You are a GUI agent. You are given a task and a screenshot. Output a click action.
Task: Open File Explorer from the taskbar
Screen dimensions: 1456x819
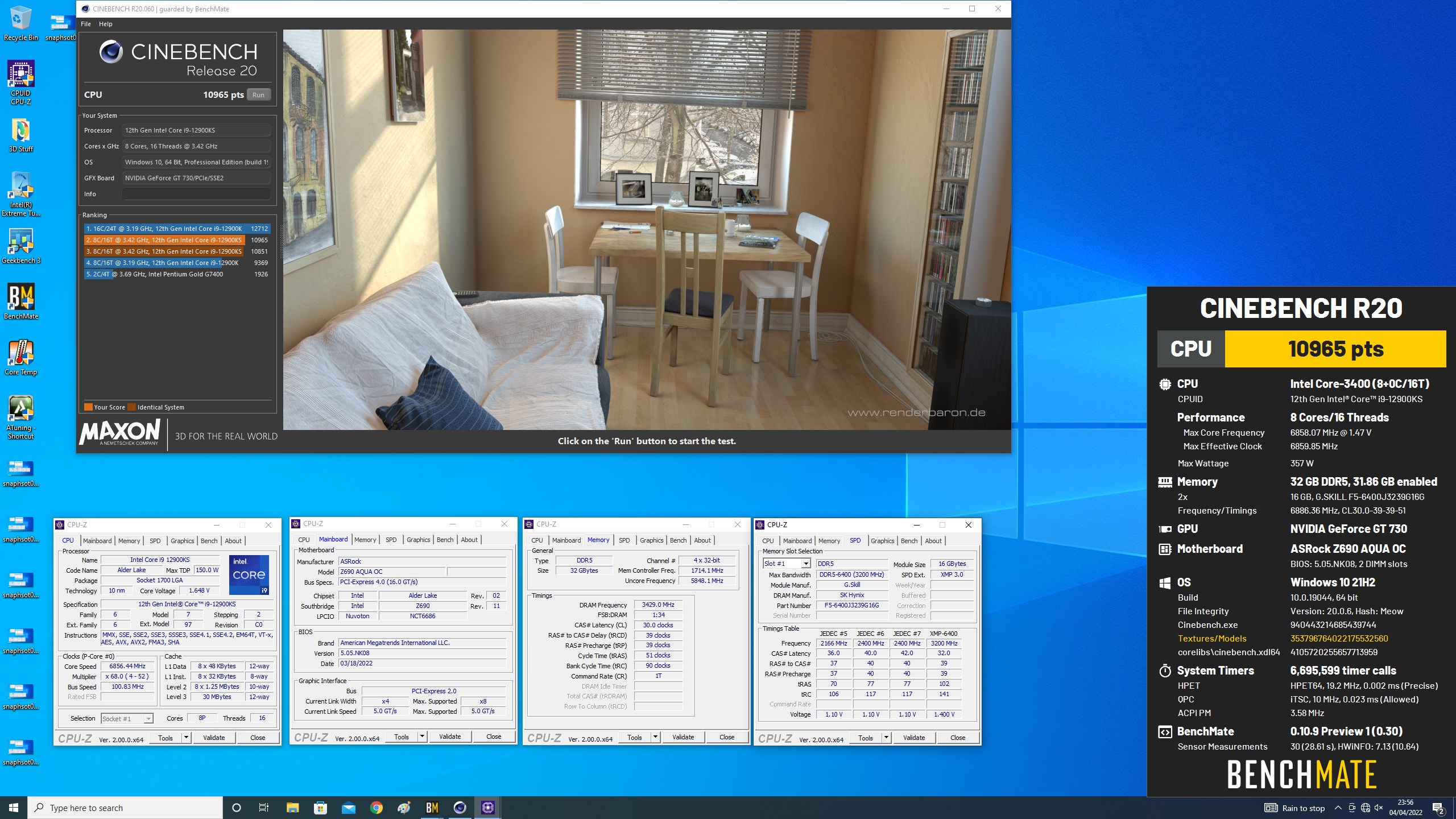click(292, 808)
